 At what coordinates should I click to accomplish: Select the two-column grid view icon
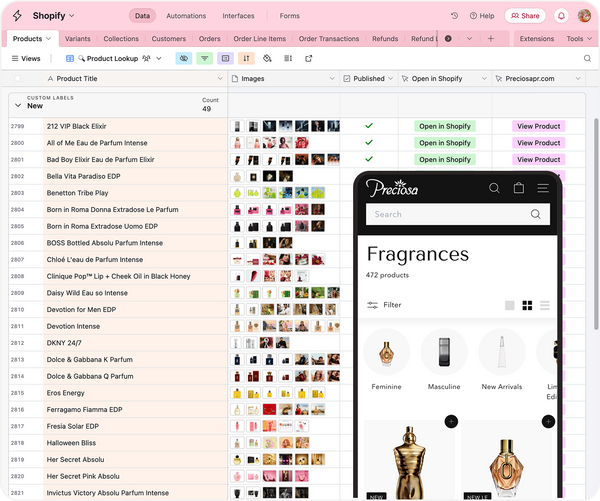pos(527,305)
